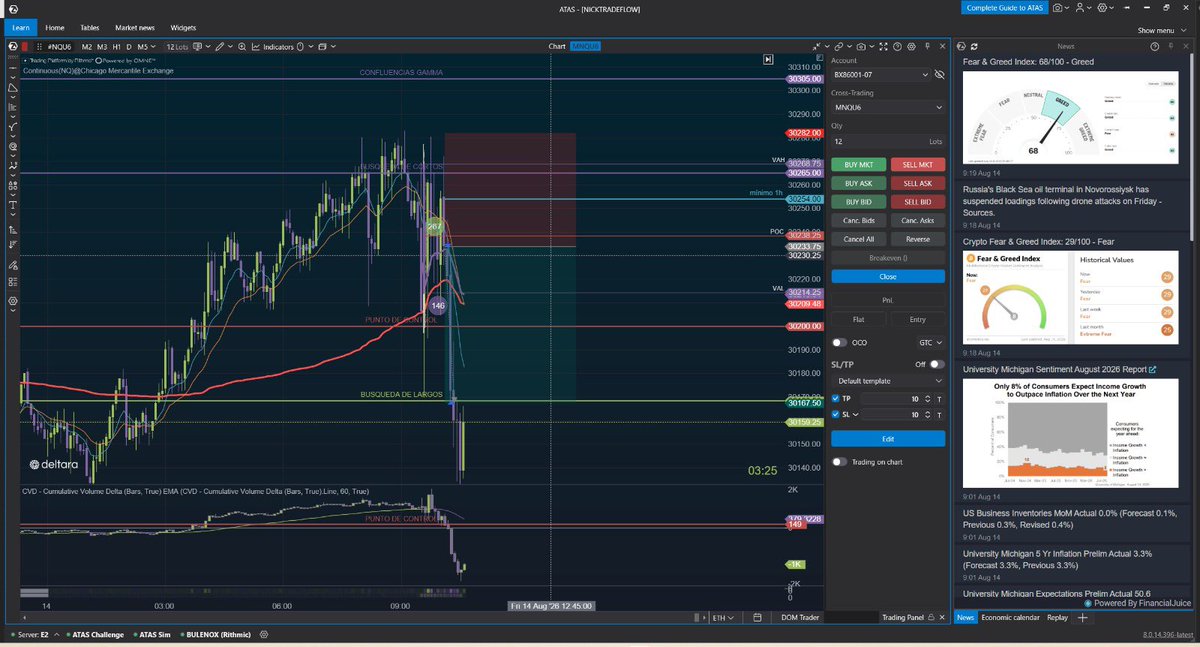
Task: Click the server settings gear in status bar
Action: pyautogui.click(x=263, y=634)
